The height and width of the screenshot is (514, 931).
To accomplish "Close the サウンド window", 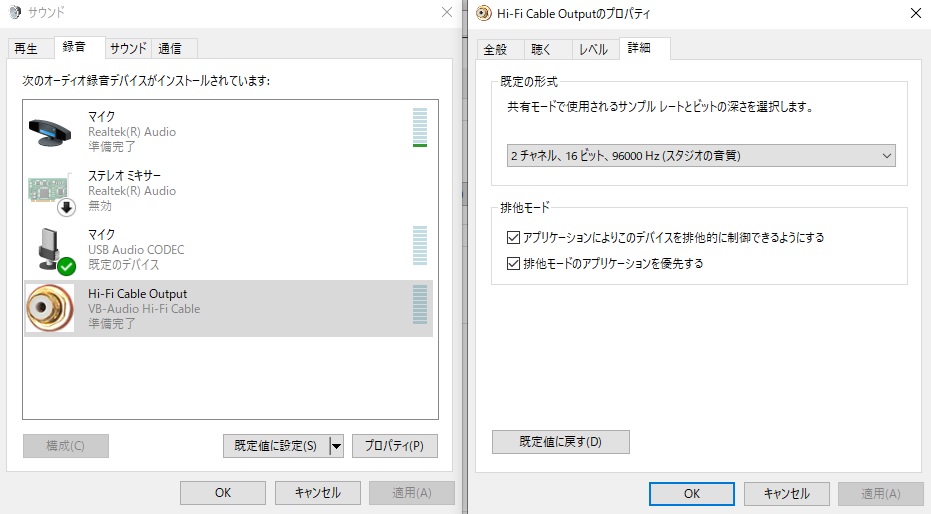I will (447, 12).
